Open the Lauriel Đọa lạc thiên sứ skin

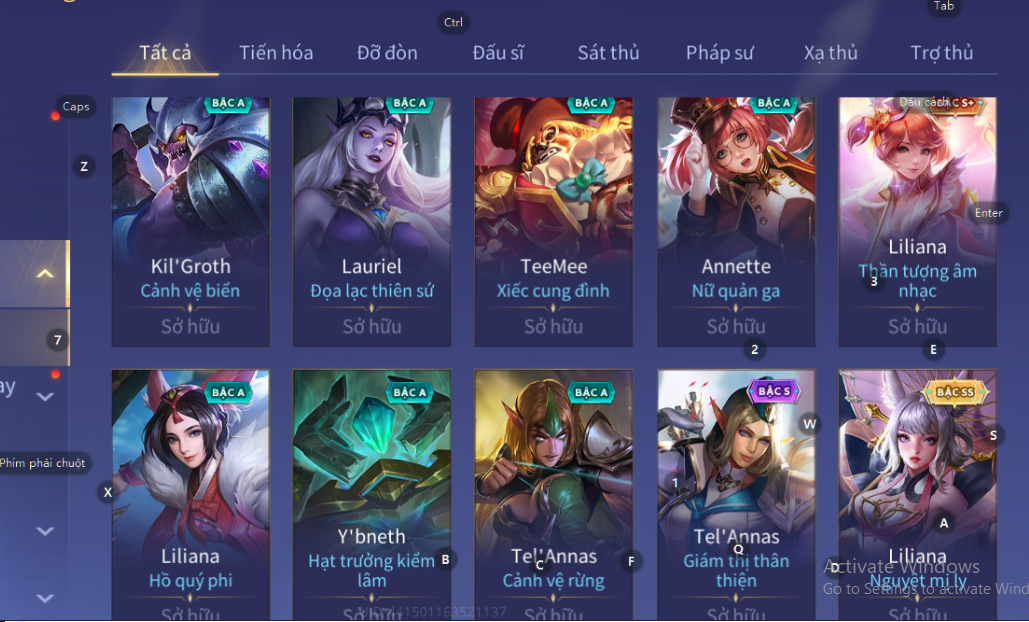(371, 222)
